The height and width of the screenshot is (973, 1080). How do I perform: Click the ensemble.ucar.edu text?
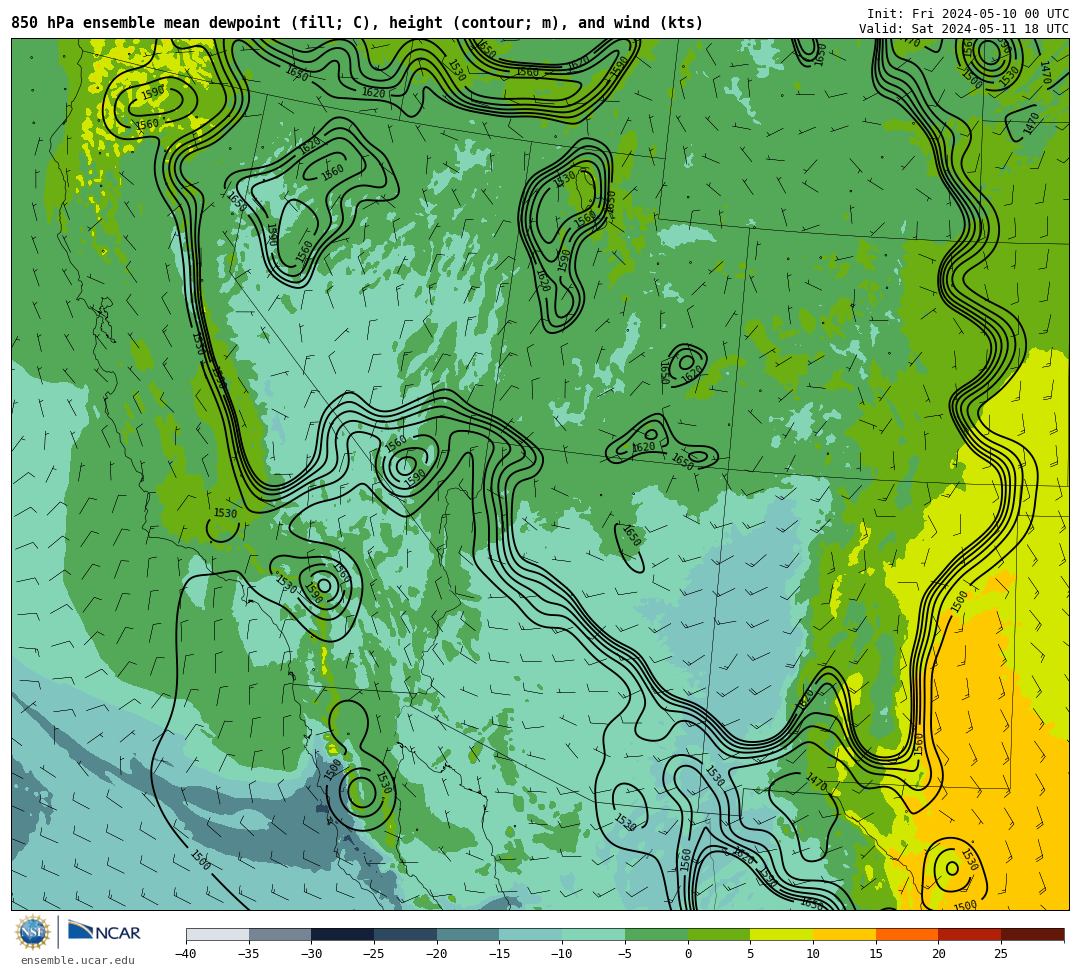[x=78, y=960]
